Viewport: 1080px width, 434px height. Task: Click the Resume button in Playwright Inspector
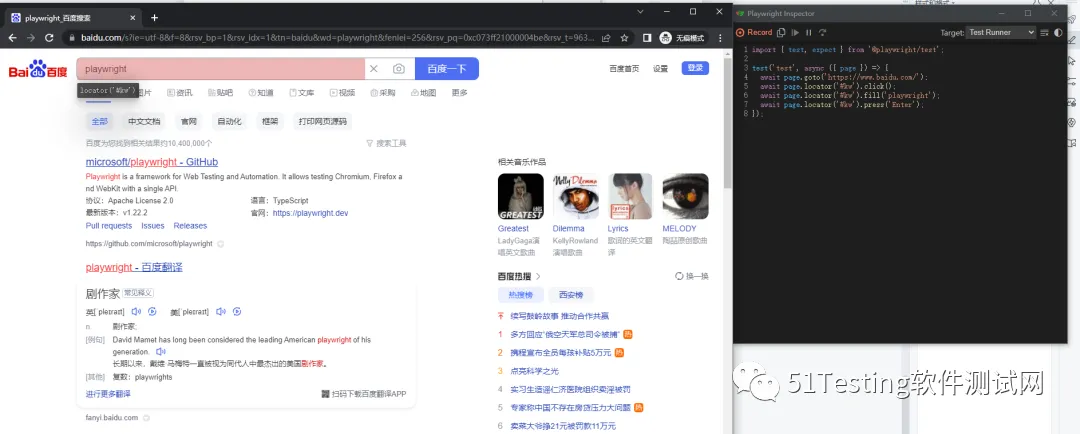tap(795, 32)
